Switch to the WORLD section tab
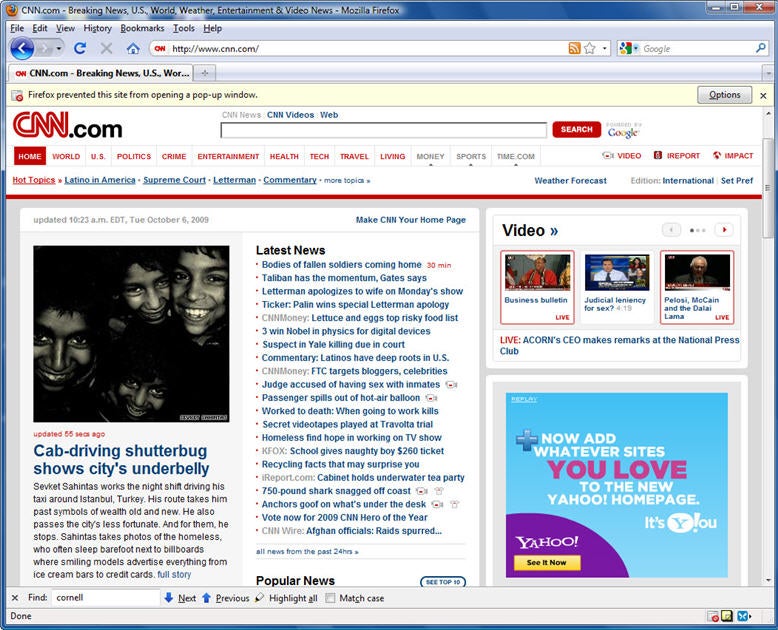 point(66,156)
